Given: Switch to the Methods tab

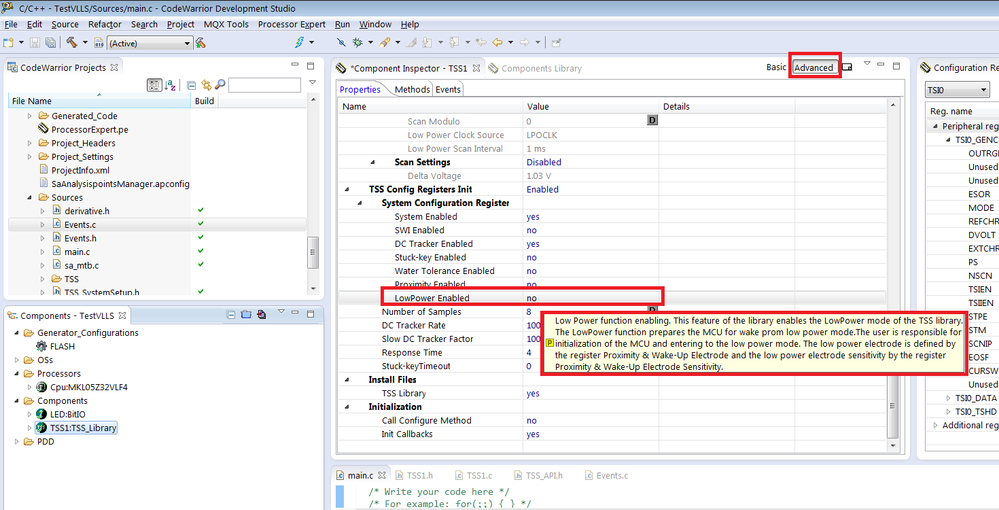Looking at the screenshot, I should tap(412, 90).
